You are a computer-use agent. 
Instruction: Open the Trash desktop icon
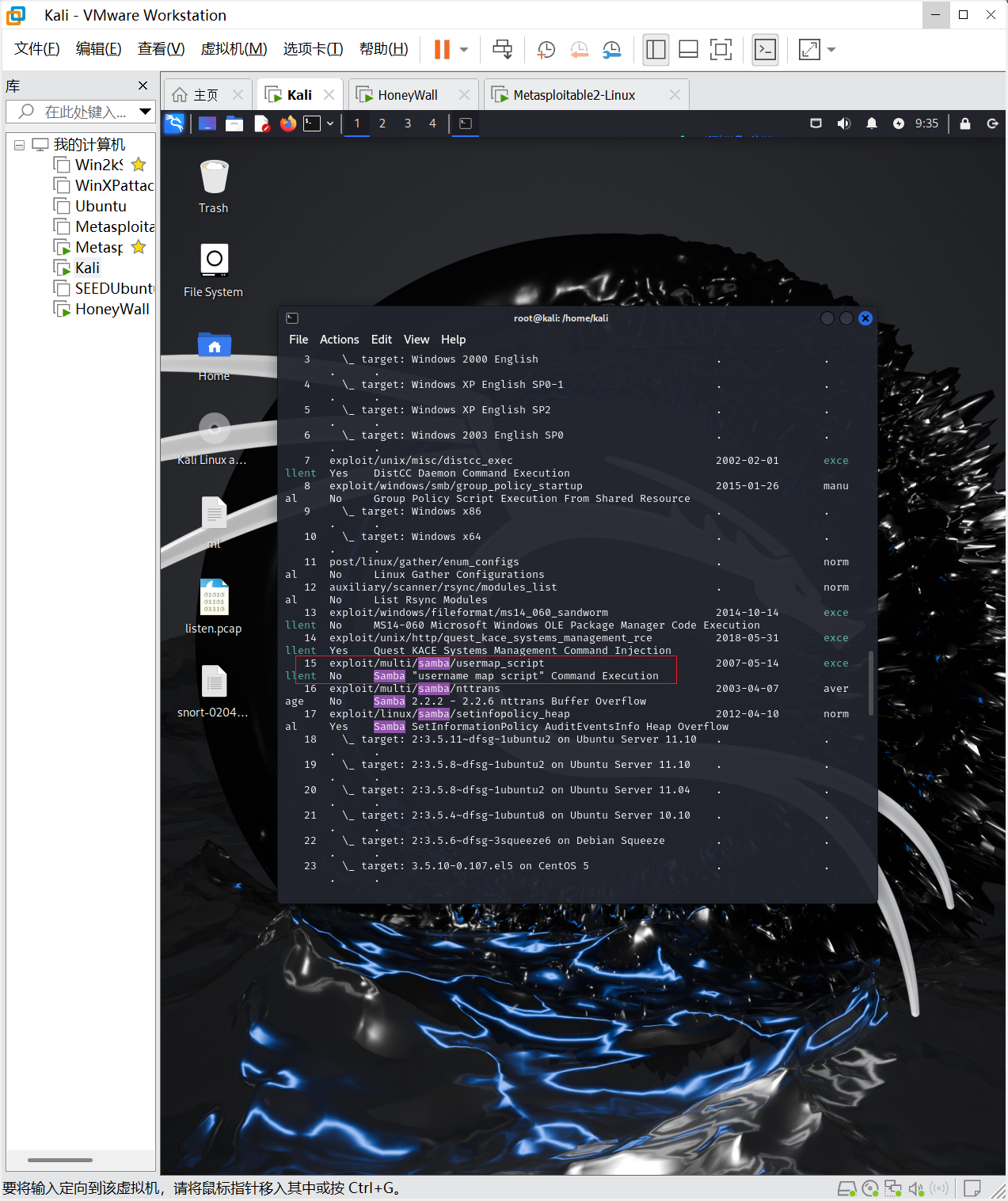point(214,186)
